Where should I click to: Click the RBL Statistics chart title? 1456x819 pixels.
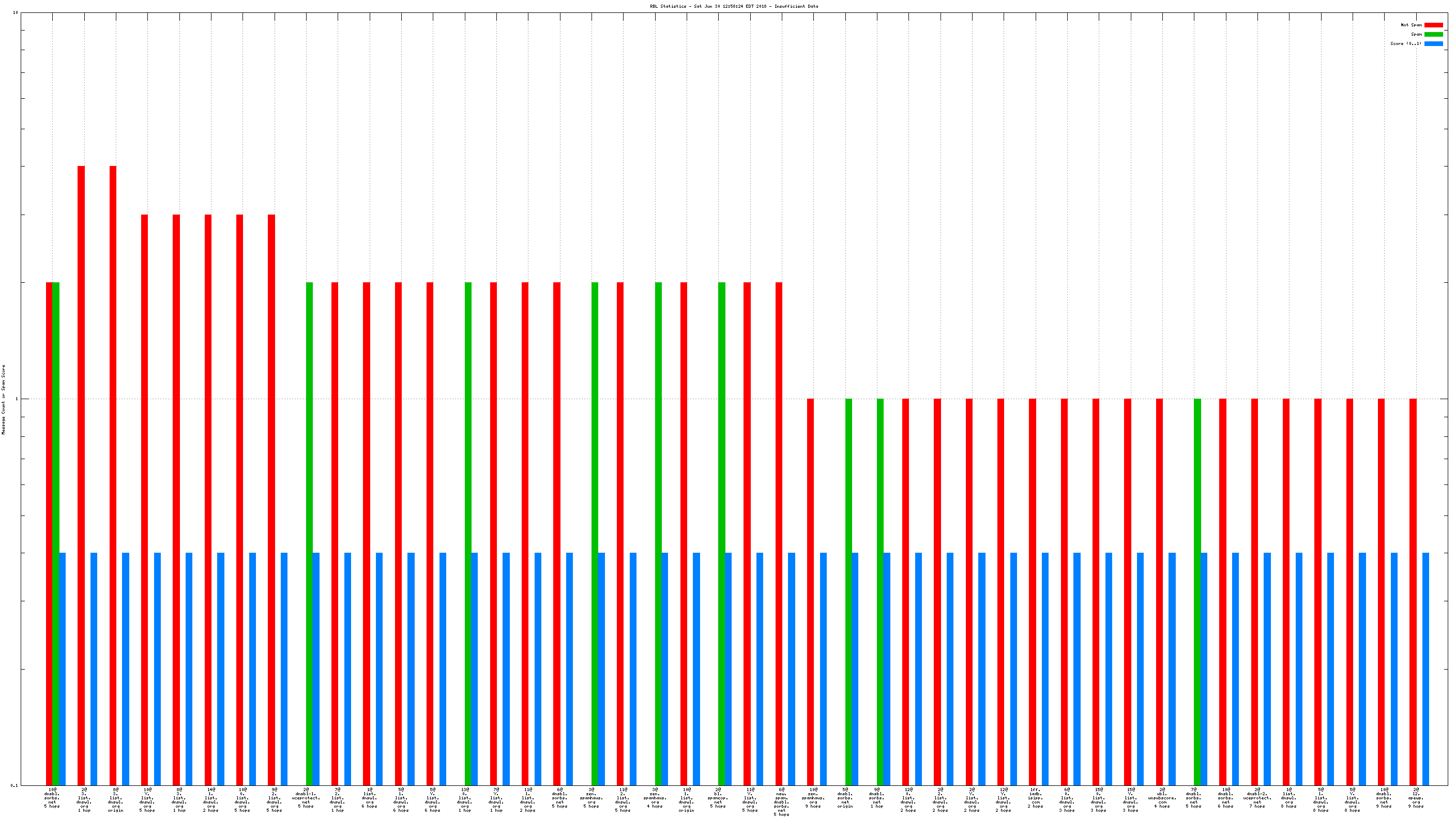734,6
